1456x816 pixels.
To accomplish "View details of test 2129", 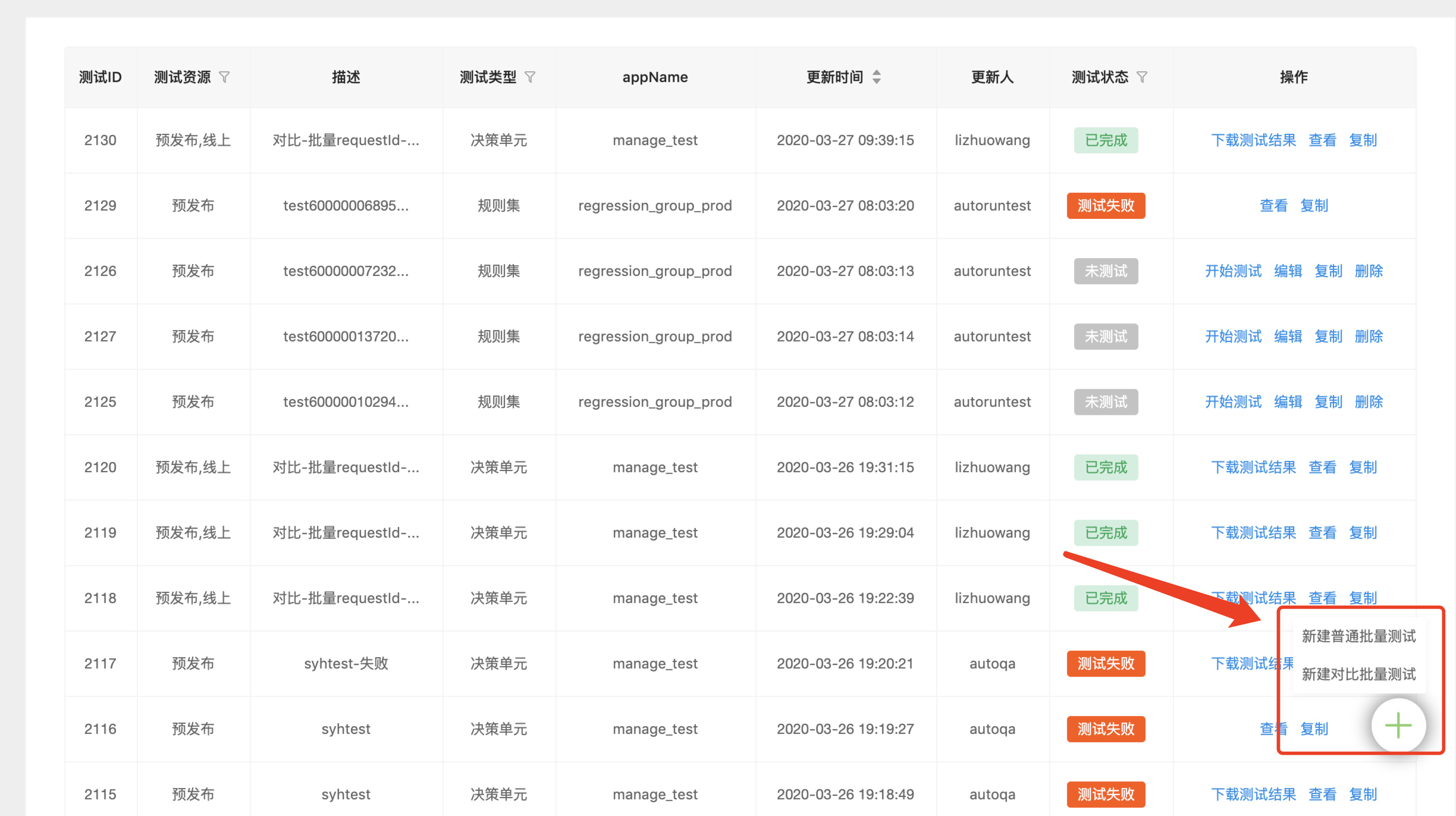I will 1273,206.
